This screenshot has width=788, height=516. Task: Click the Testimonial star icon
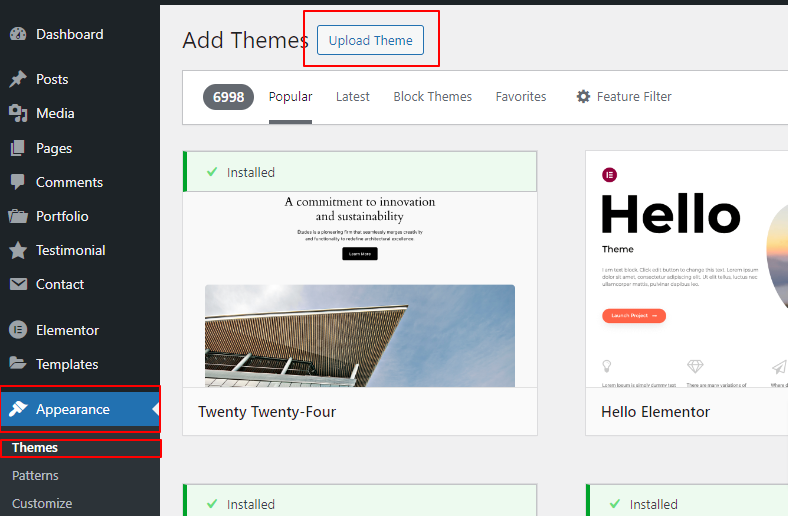(x=18, y=250)
